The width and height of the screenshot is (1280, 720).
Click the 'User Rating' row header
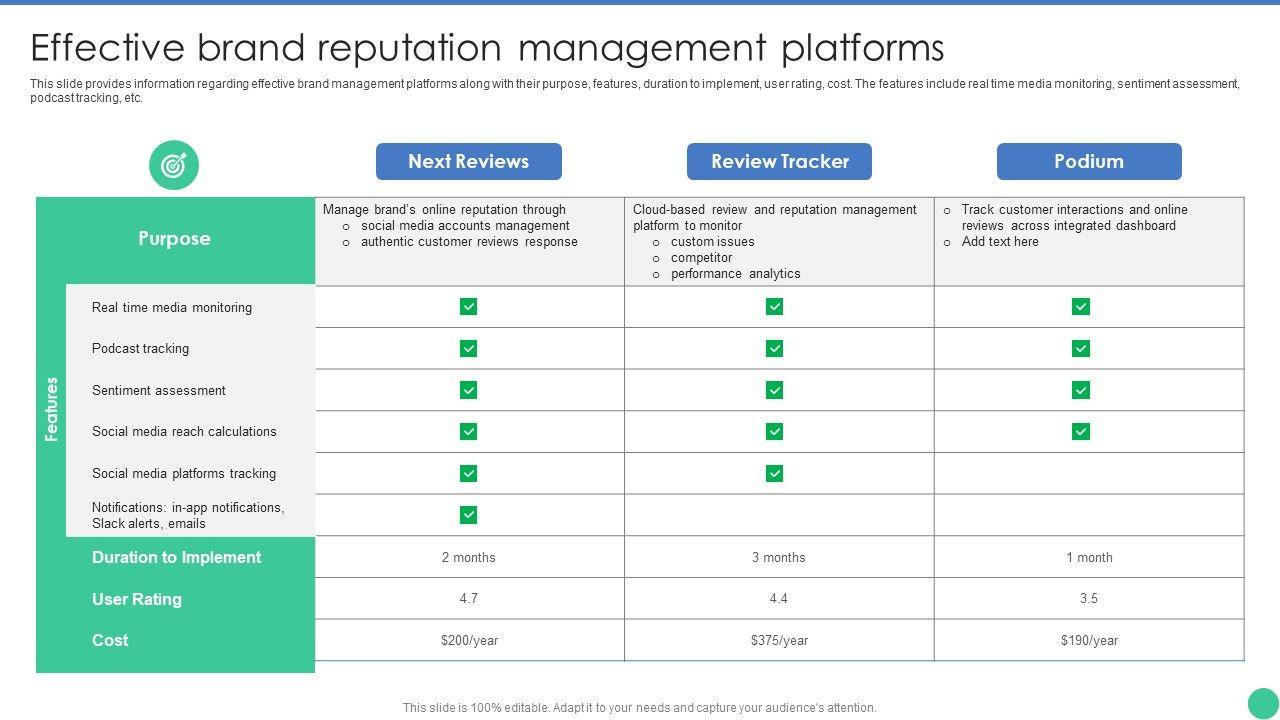point(137,600)
